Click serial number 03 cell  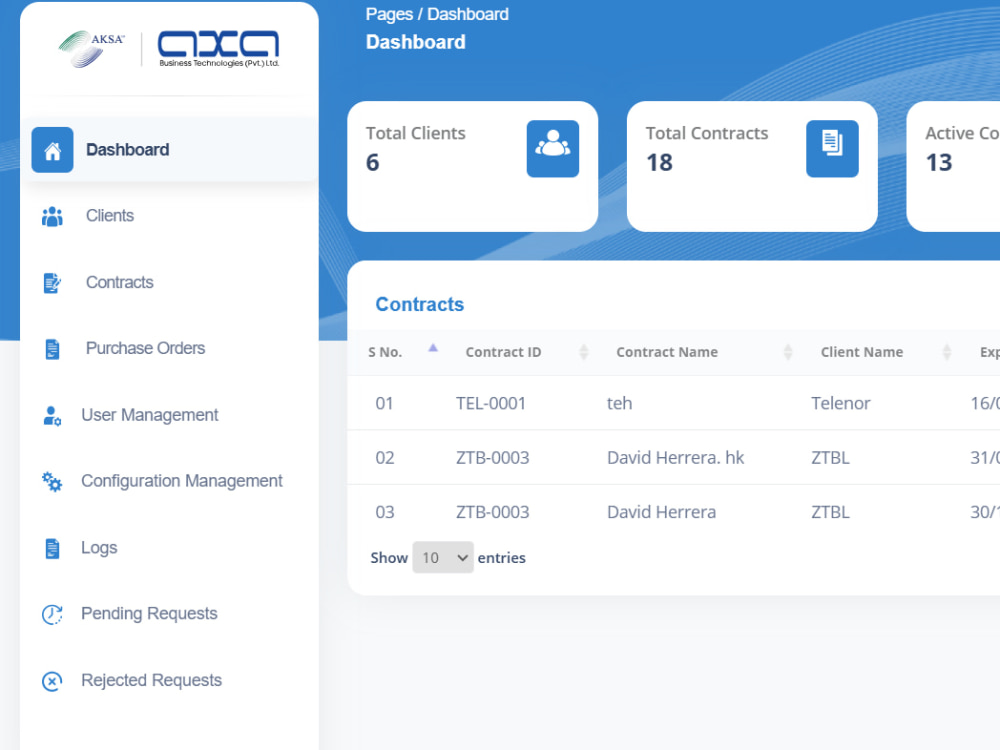pyautogui.click(x=385, y=511)
